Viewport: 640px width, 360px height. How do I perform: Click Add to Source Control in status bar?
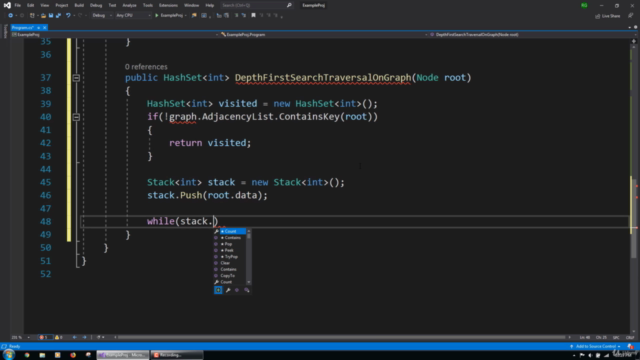596,347
